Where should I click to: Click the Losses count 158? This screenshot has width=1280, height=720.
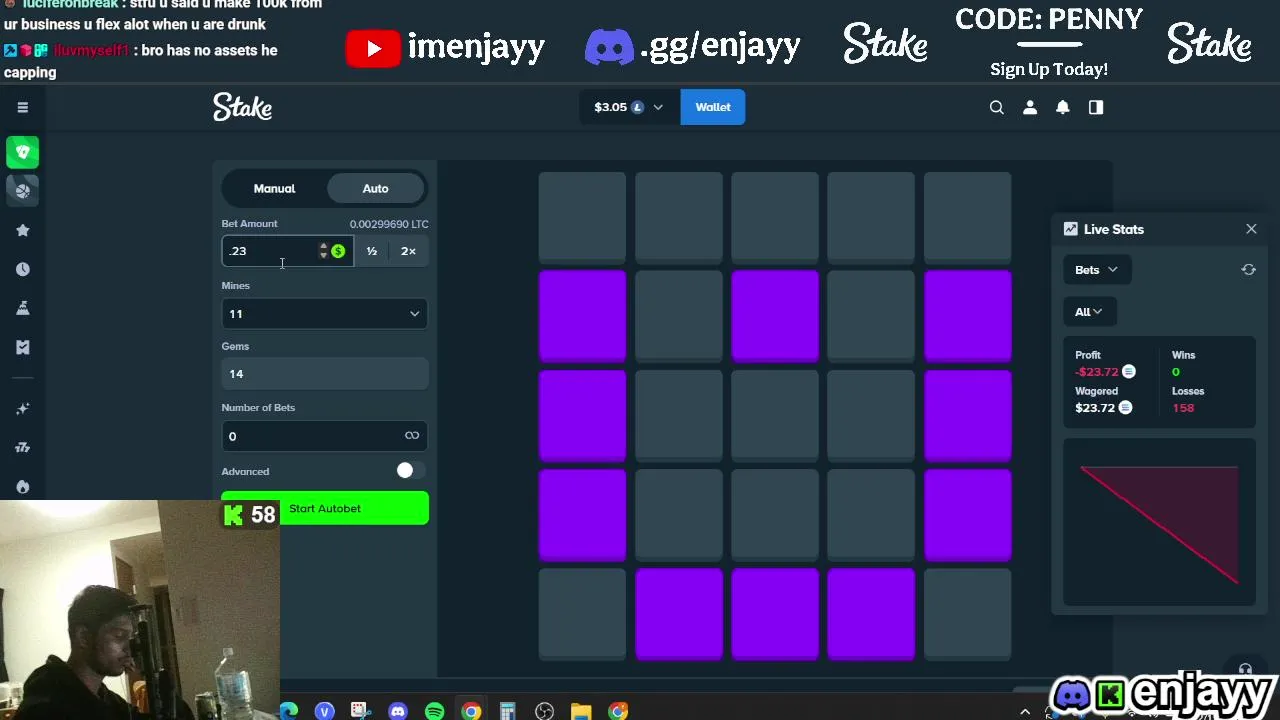point(1183,408)
